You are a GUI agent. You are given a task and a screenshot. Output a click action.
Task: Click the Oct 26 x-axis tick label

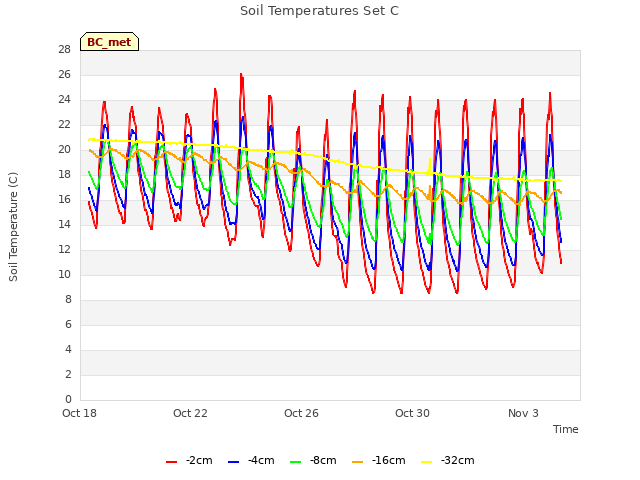(x=301, y=413)
